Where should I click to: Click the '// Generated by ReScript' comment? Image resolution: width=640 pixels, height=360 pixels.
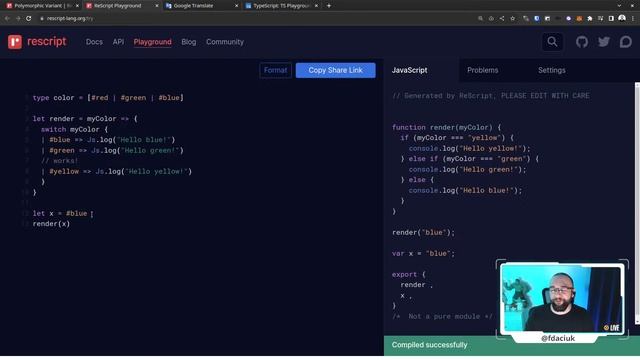[491, 96]
